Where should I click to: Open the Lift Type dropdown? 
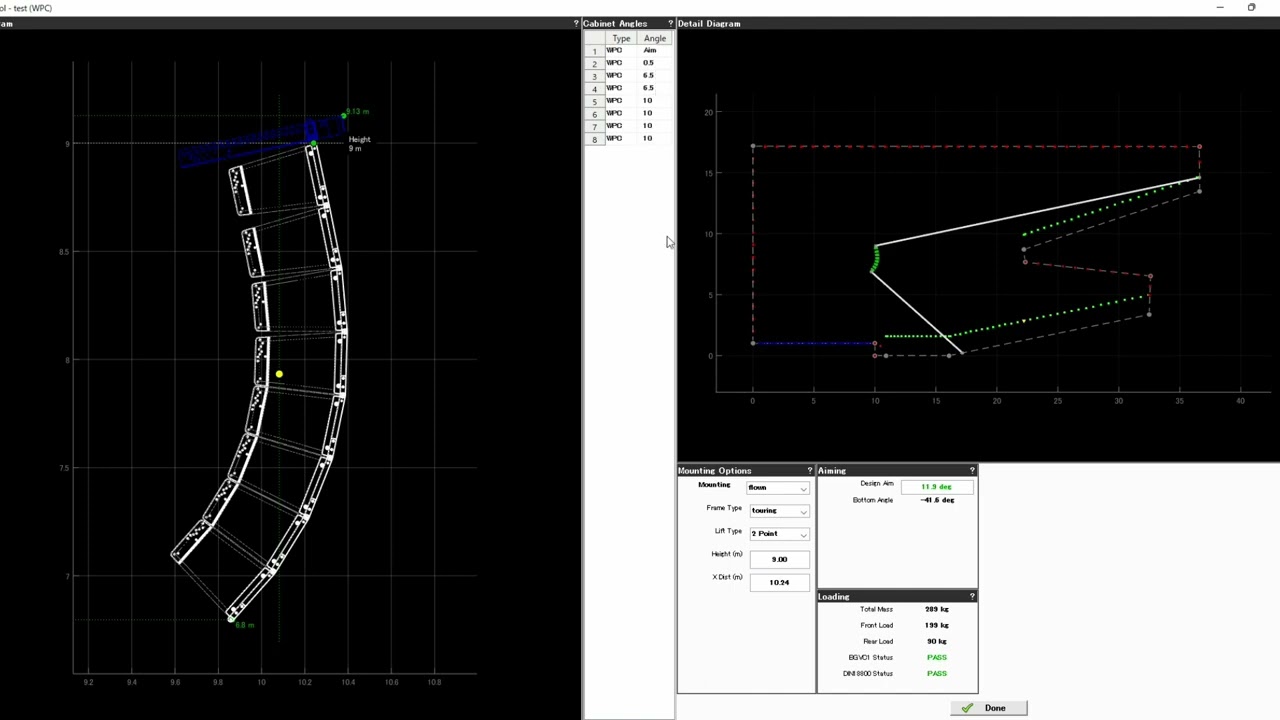click(x=778, y=534)
